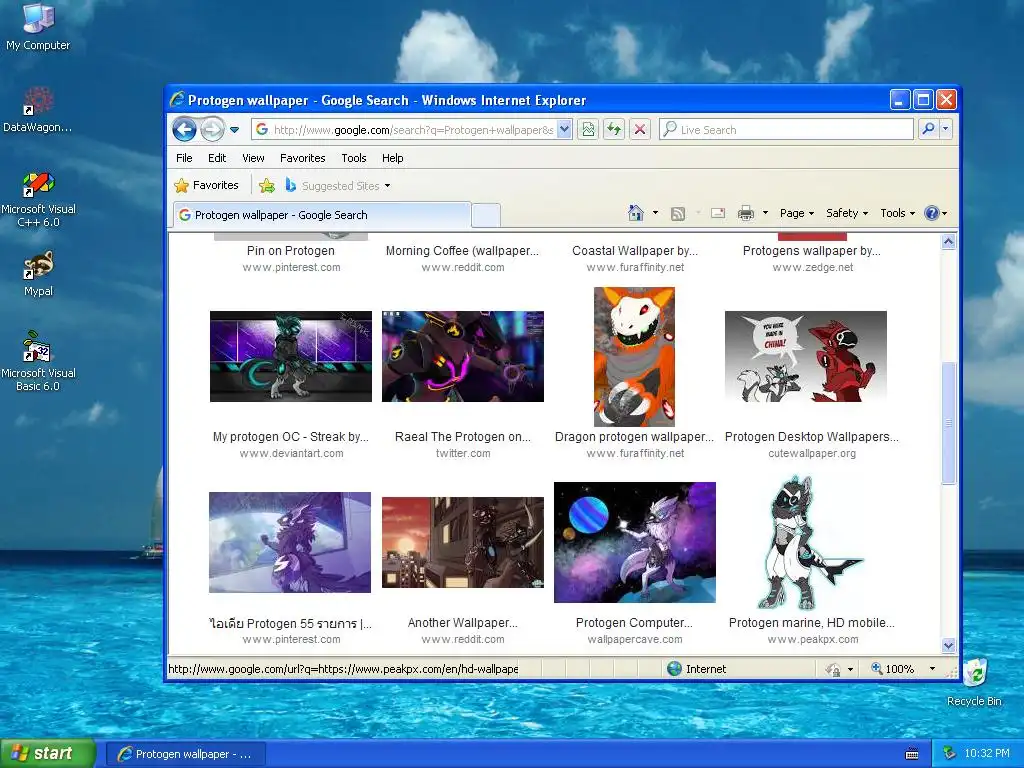Screen dimensions: 1024x768
Task: Click the Favorites star button
Action: pyautogui.click(x=206, y=185)
